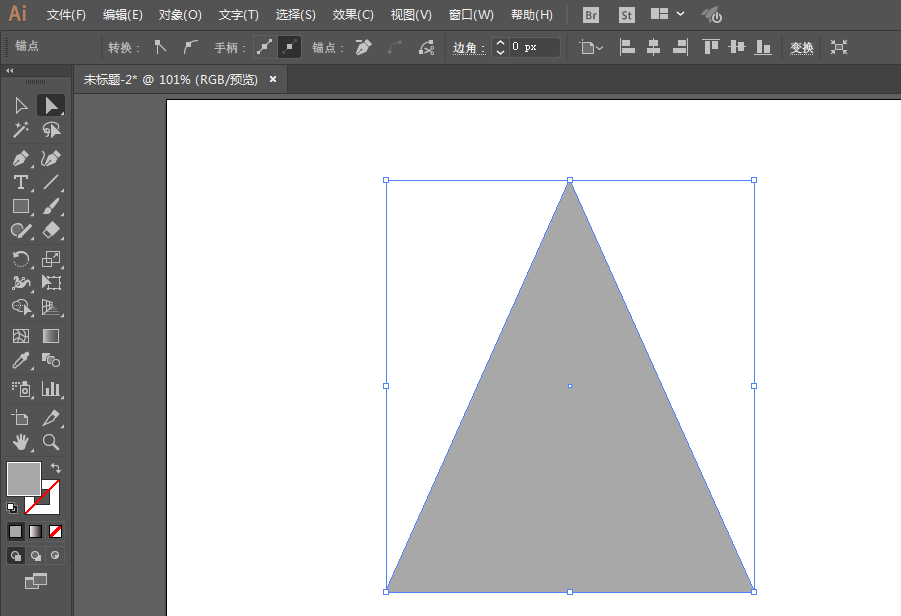
Task: Open Adobe Bridge with Br icon
Action: [x=591, y=15]
